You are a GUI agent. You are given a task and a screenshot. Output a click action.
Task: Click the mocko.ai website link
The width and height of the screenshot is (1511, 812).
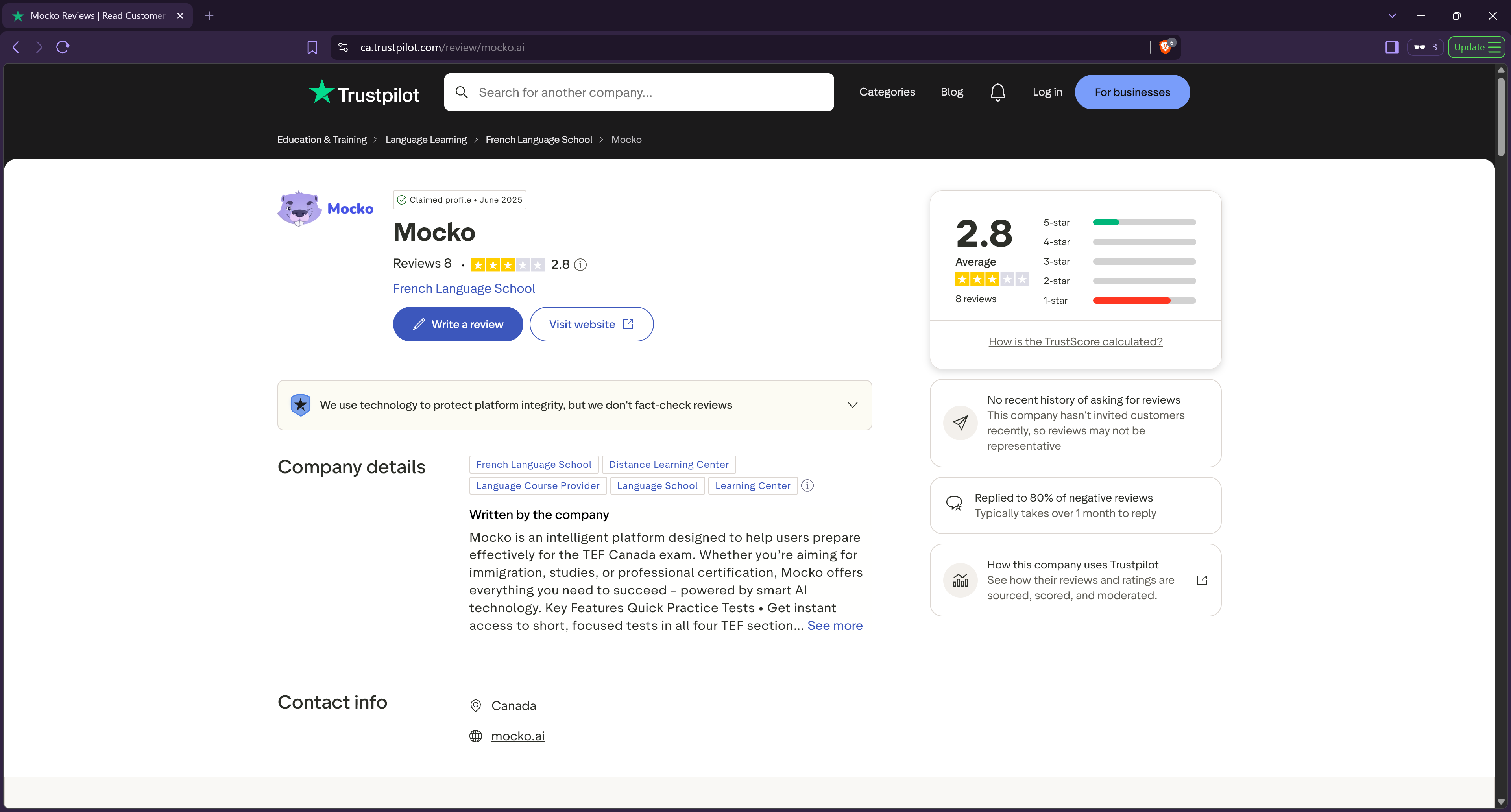(517, 736)
